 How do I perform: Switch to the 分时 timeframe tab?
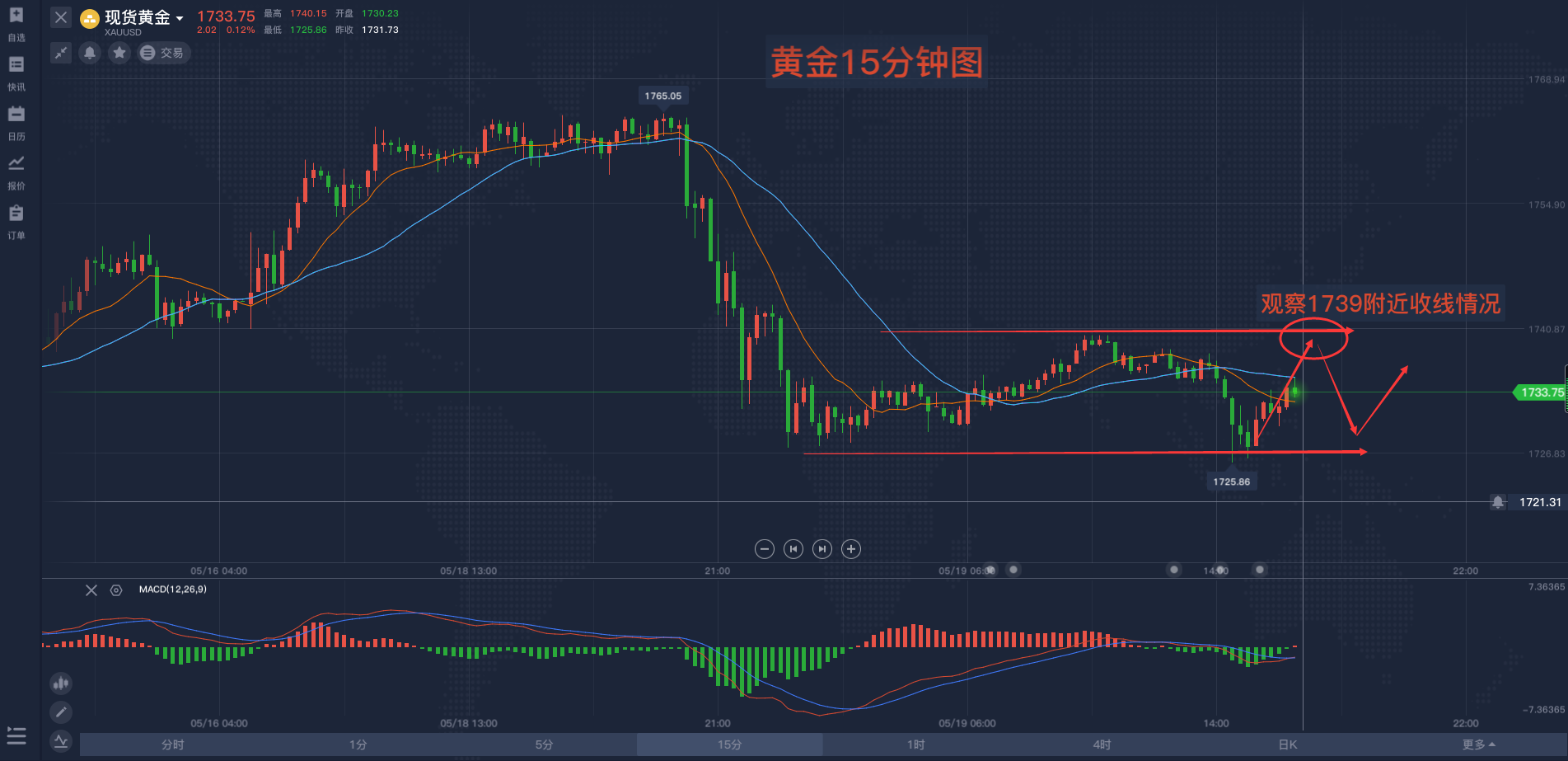(173, 745)
